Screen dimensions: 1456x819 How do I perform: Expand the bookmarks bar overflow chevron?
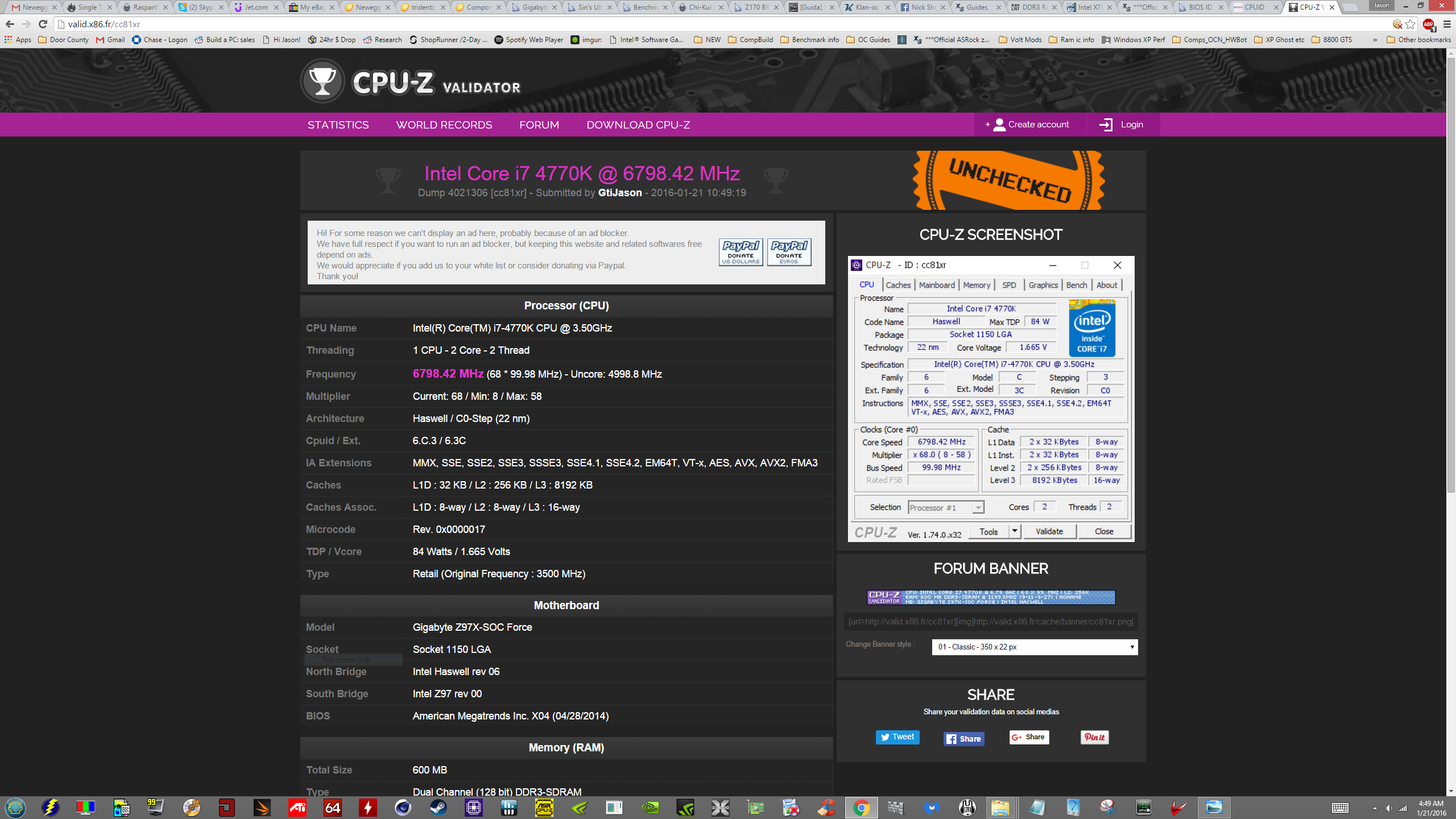[1375, 39]
